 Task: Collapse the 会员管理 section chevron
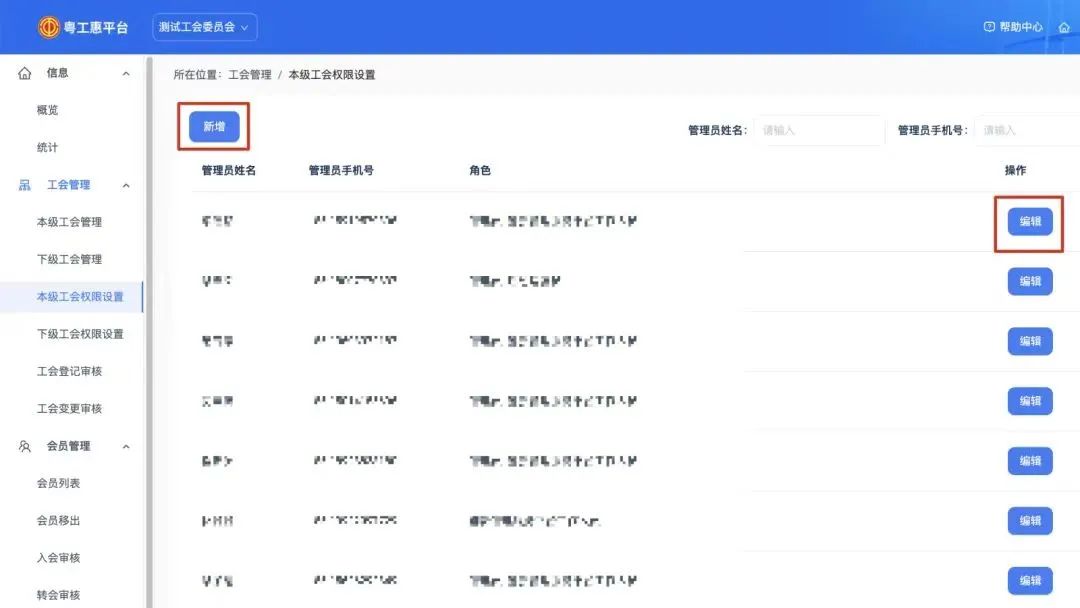coord(126,446)
